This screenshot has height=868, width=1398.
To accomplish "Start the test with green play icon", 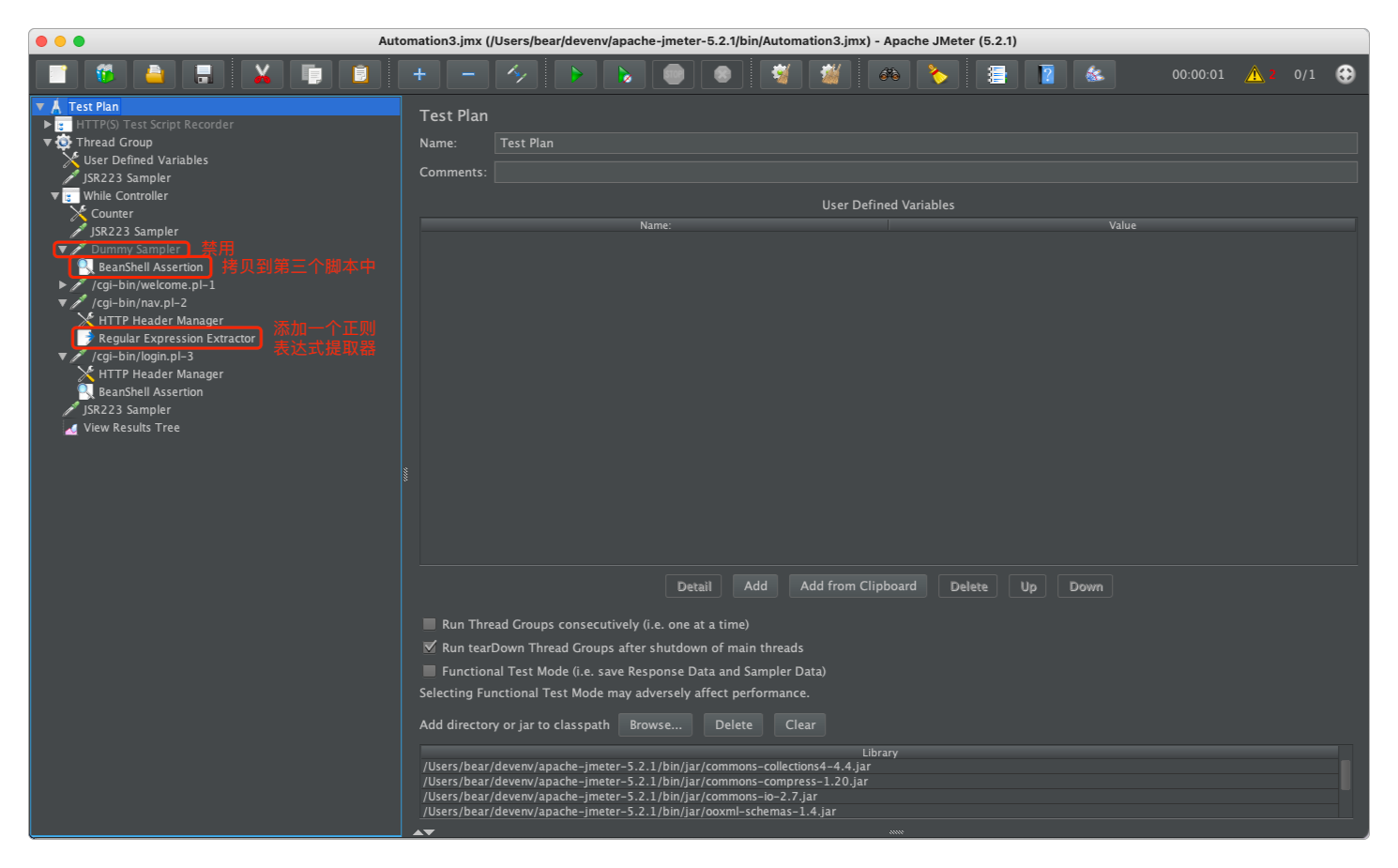I will pos(575,74).
